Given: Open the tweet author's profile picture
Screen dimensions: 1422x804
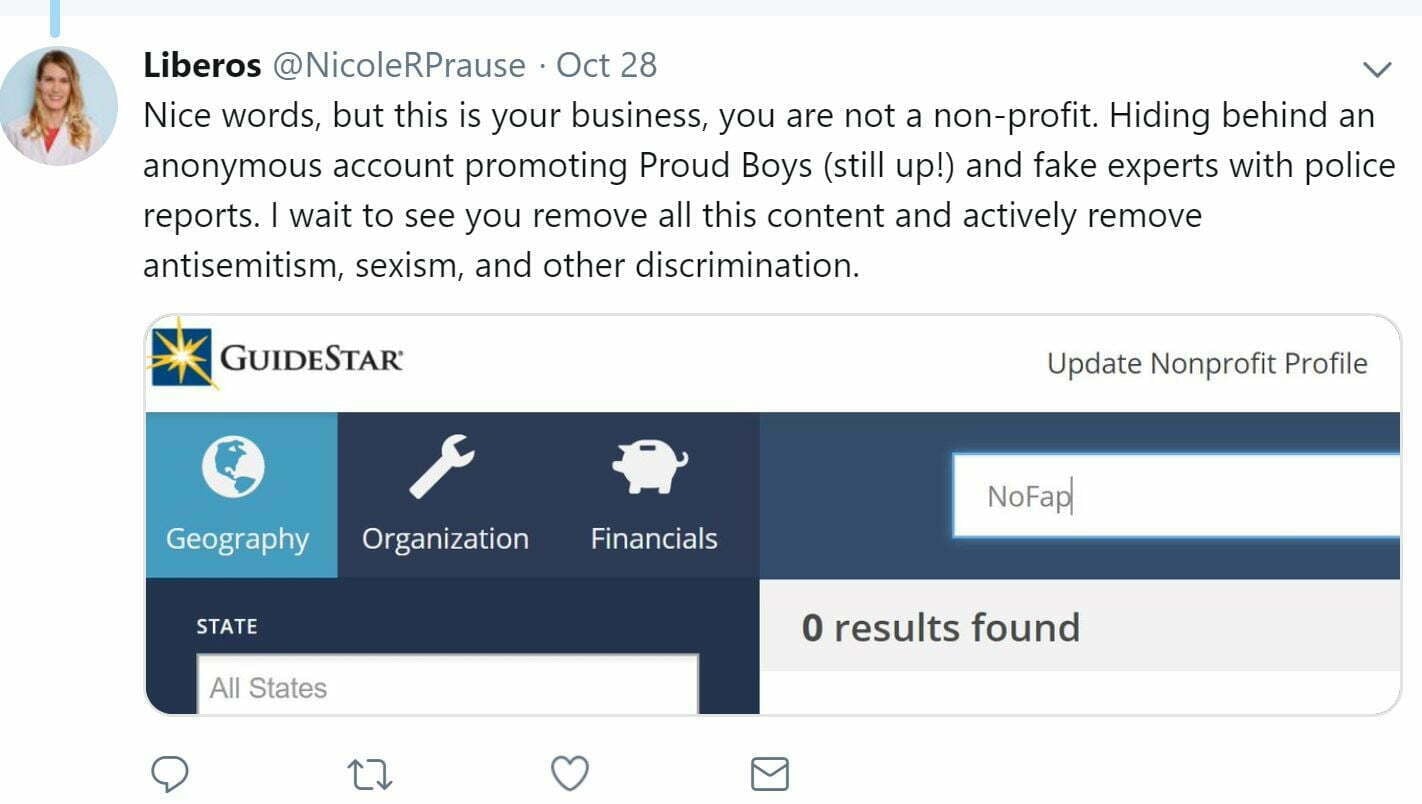Looking at the screenshot, I should click(x=58, y=106).
